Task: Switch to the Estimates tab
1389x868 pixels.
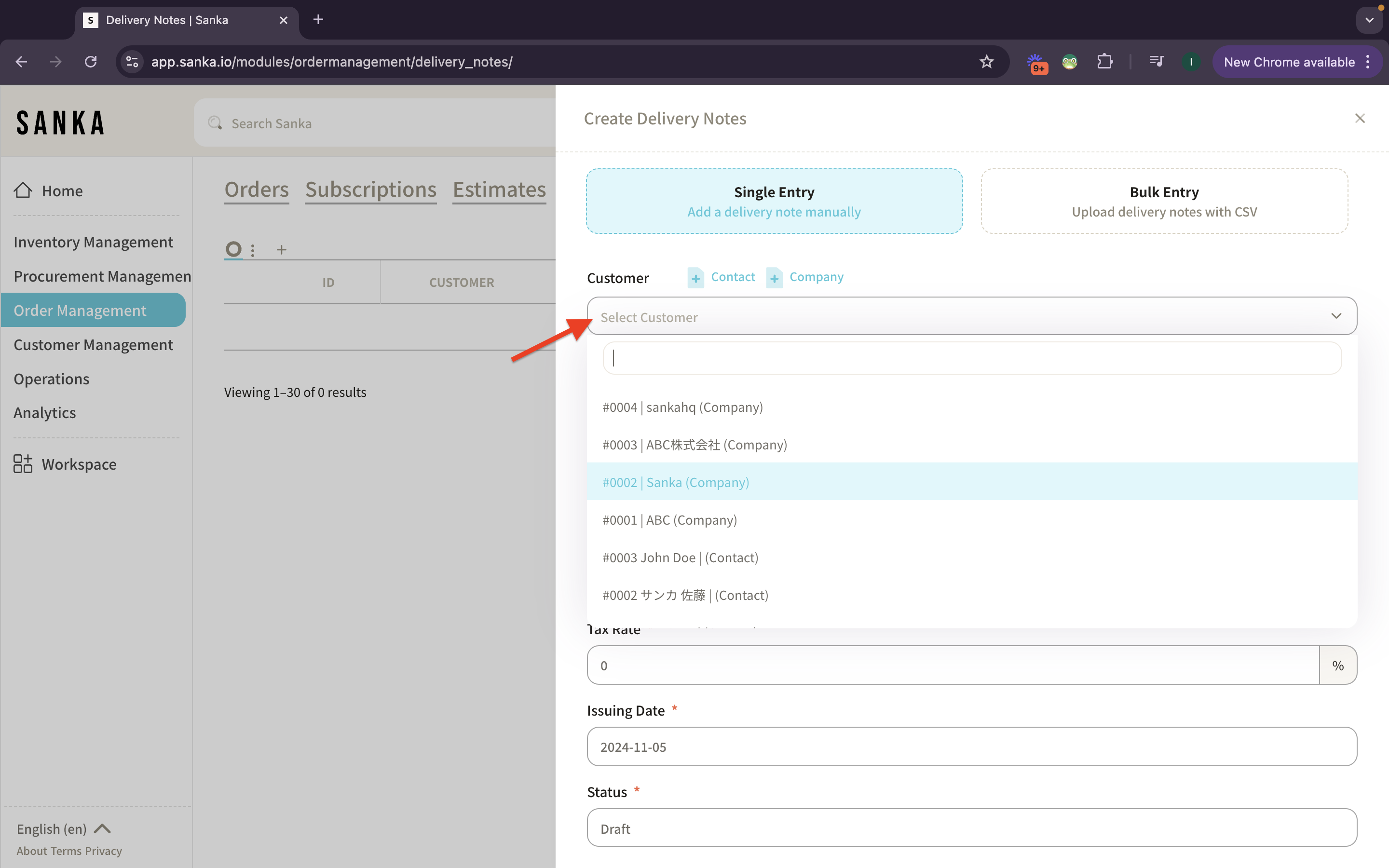Action: point(499,189)
